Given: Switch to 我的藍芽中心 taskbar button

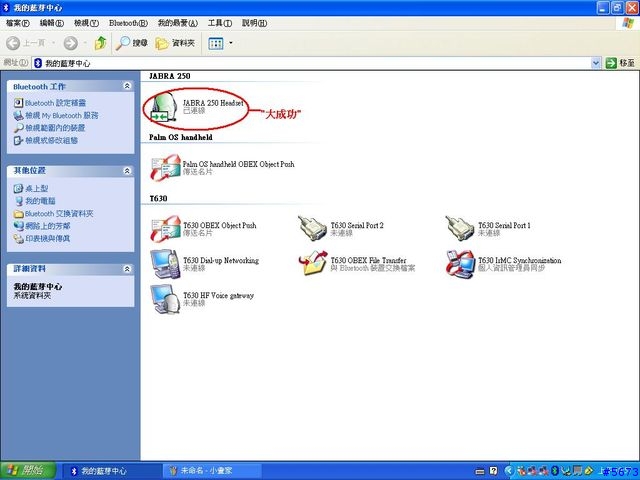Looking at the screenshot, I should click(x=112, y=471).
